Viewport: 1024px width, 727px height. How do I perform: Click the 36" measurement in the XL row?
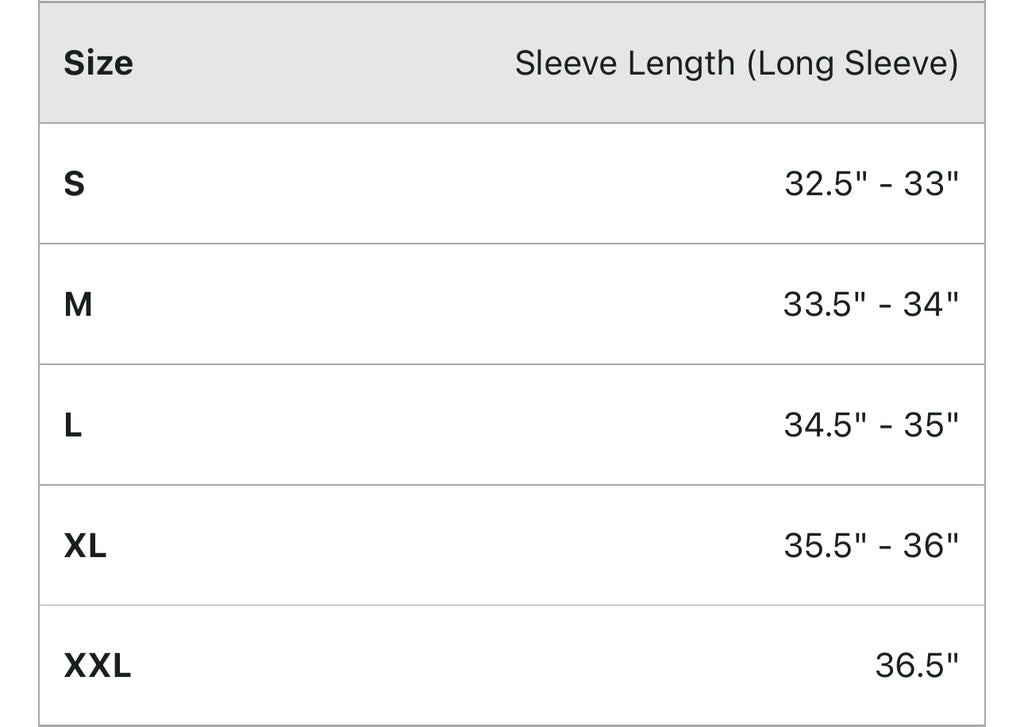931,546
